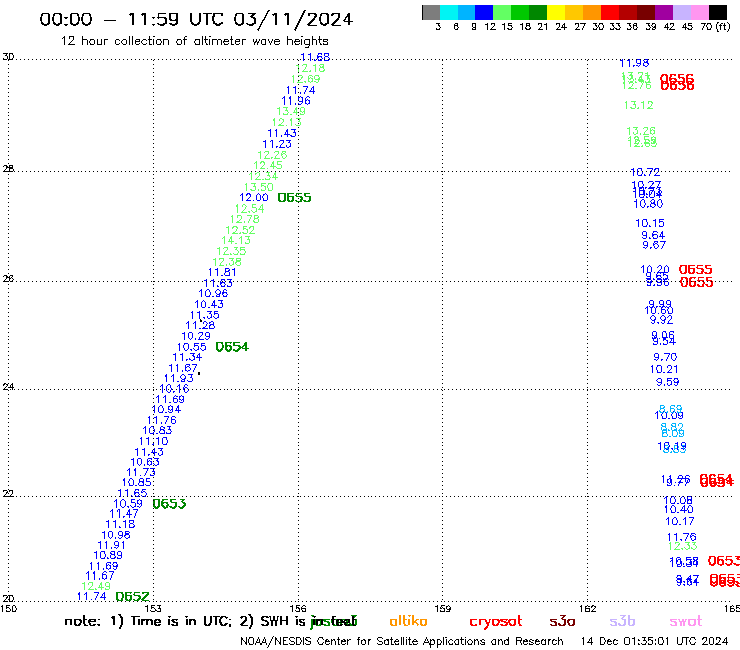Click the wave height value 11.10
740x650 pixels.
[153, 441]
